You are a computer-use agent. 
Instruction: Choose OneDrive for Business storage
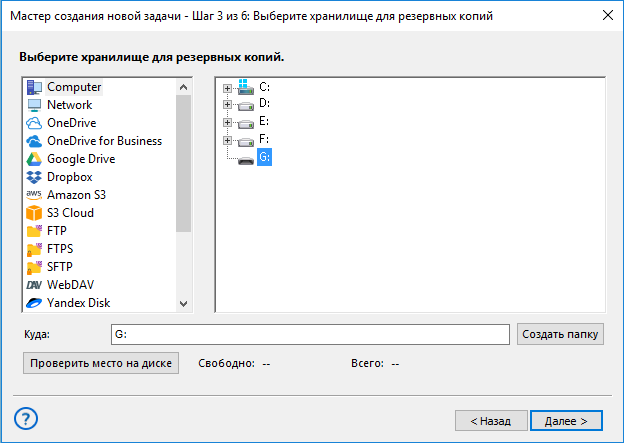(104, 141)
